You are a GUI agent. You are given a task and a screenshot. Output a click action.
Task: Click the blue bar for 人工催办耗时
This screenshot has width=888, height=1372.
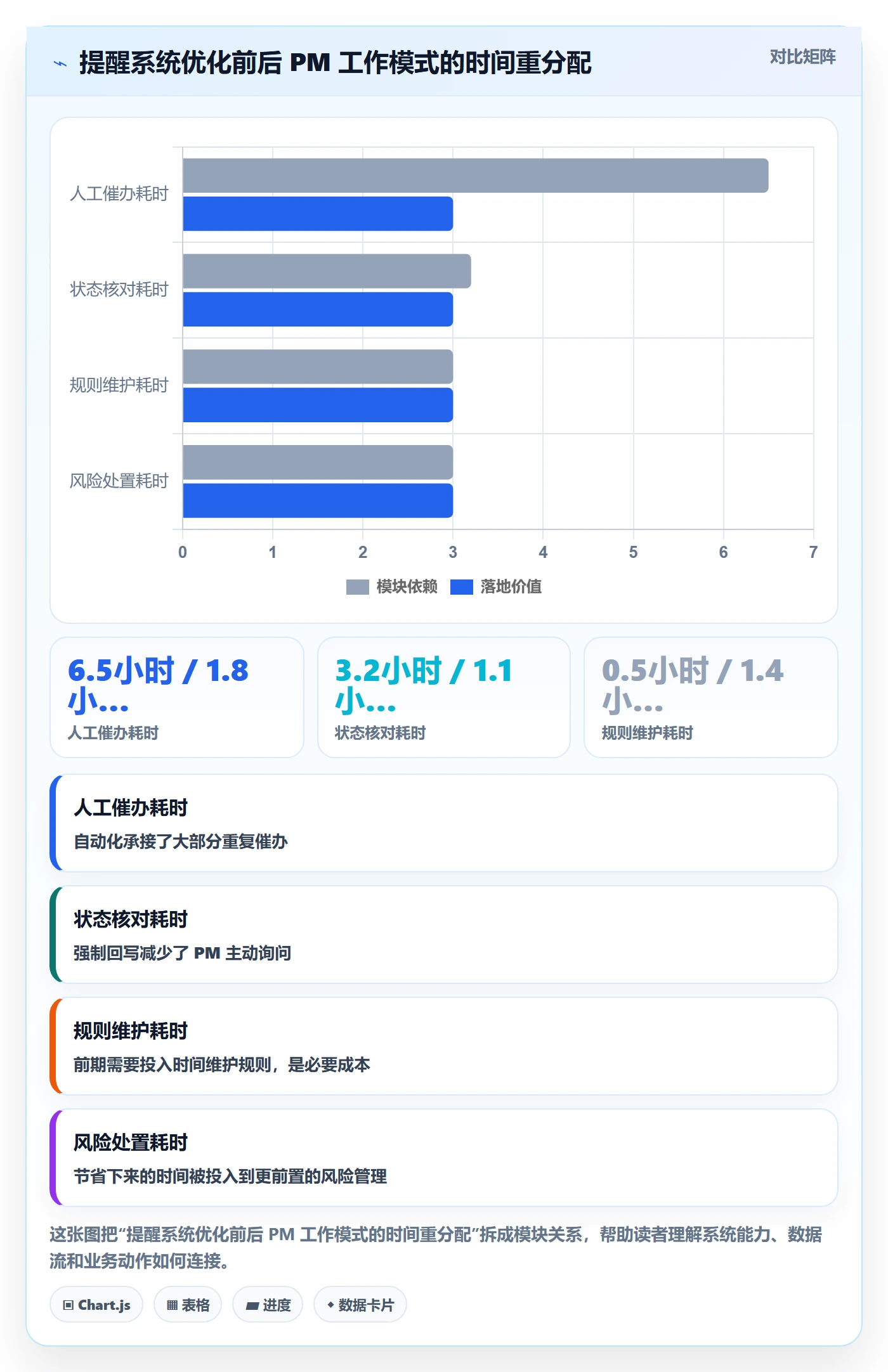pos(318,214)
